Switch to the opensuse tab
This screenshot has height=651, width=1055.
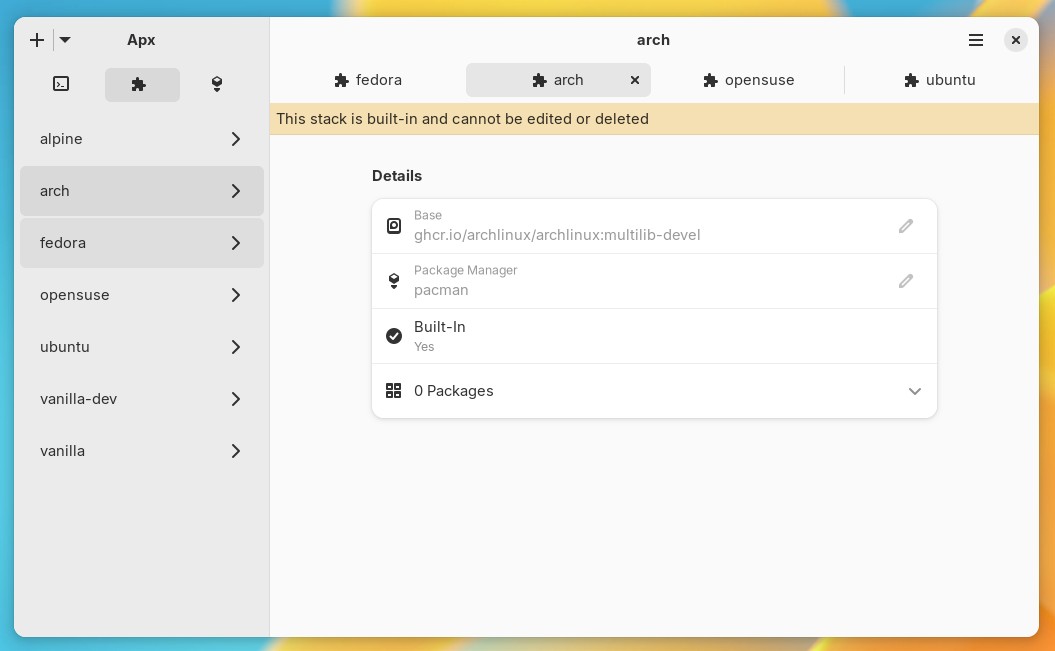(748, 80)
